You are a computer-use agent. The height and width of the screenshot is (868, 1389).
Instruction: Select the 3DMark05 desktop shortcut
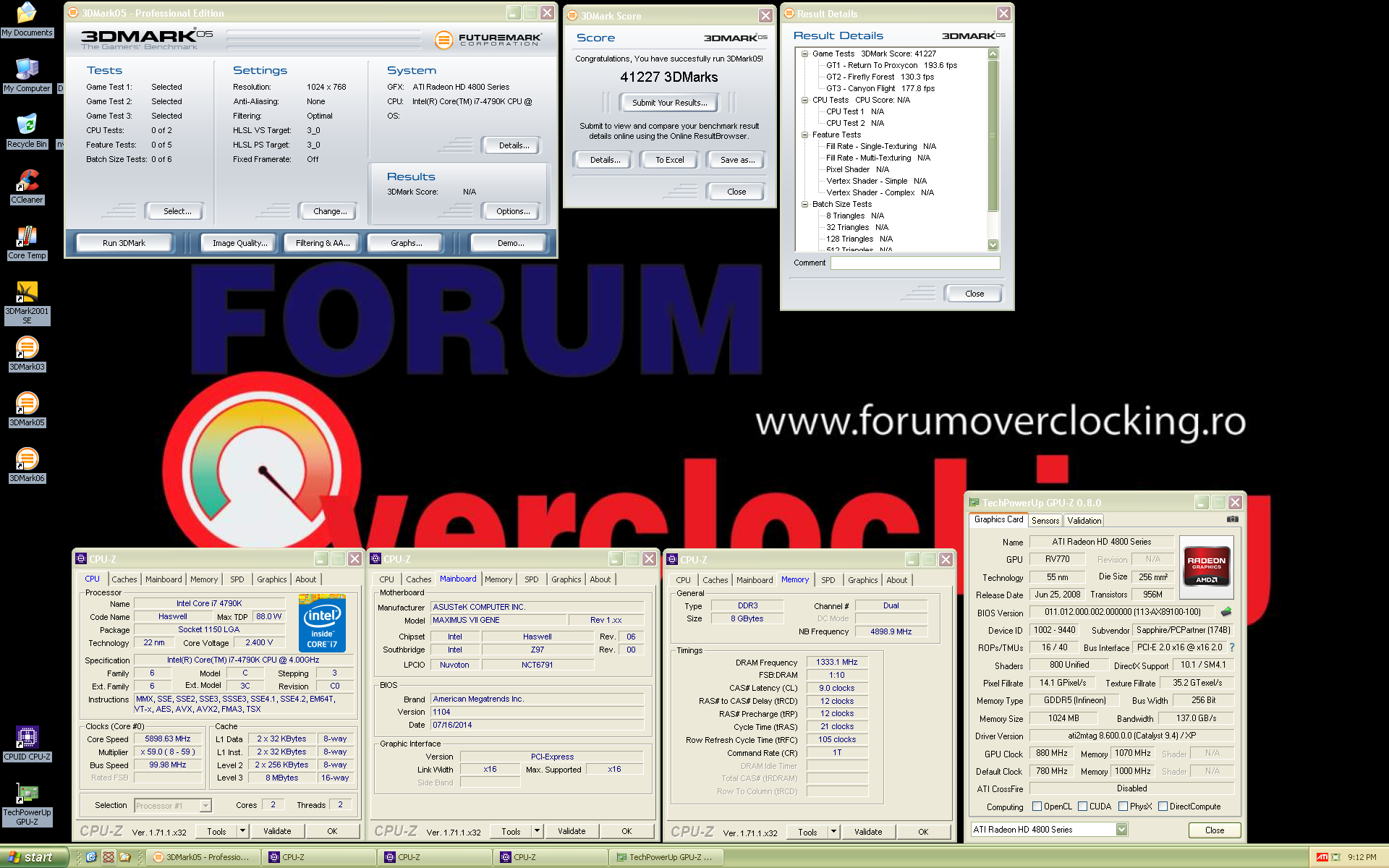coord(27,409)
